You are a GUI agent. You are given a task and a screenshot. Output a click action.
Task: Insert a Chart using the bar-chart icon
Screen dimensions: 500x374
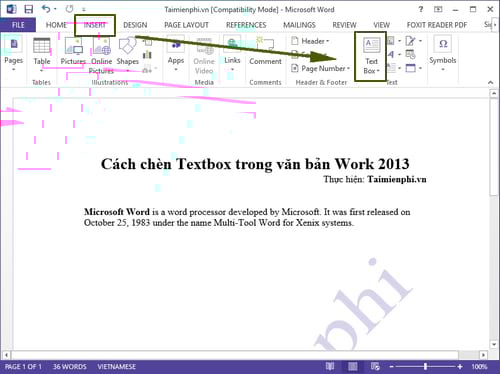pos(147,55)
